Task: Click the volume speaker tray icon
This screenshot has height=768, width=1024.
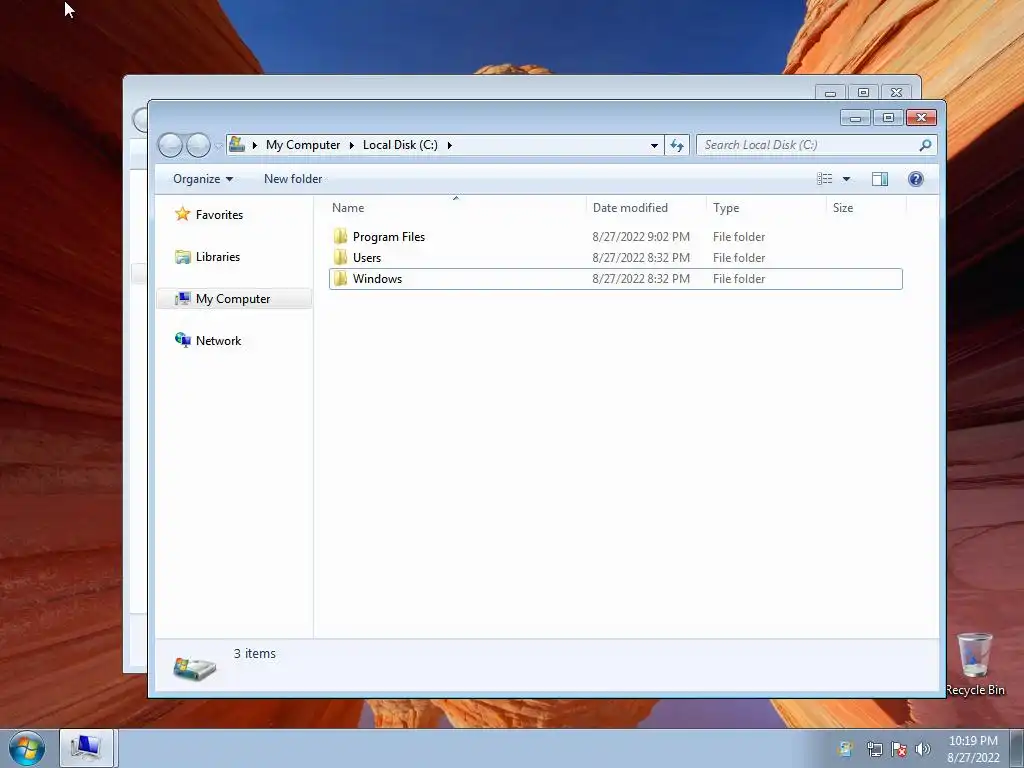Action: [x=923, y=749]
